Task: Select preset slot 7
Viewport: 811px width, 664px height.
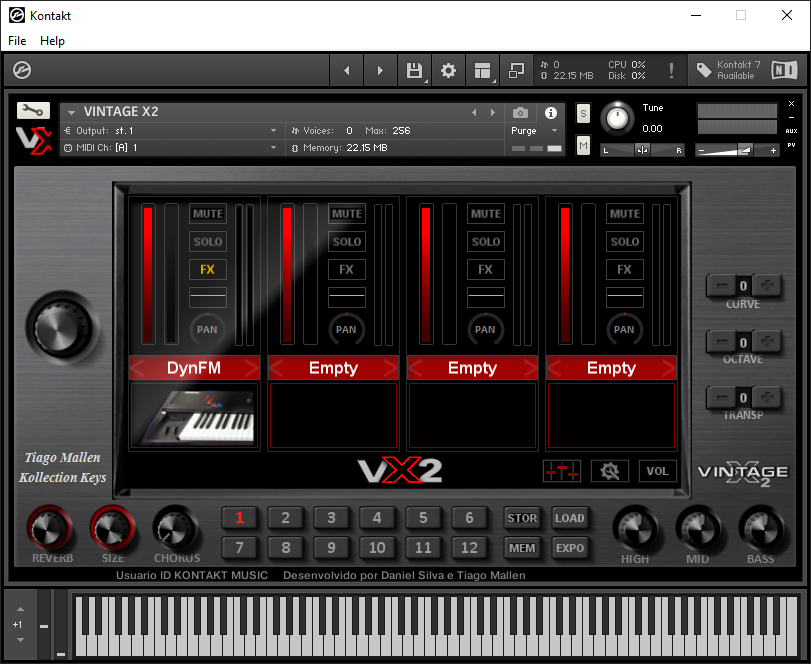Action: pos(239,548)
